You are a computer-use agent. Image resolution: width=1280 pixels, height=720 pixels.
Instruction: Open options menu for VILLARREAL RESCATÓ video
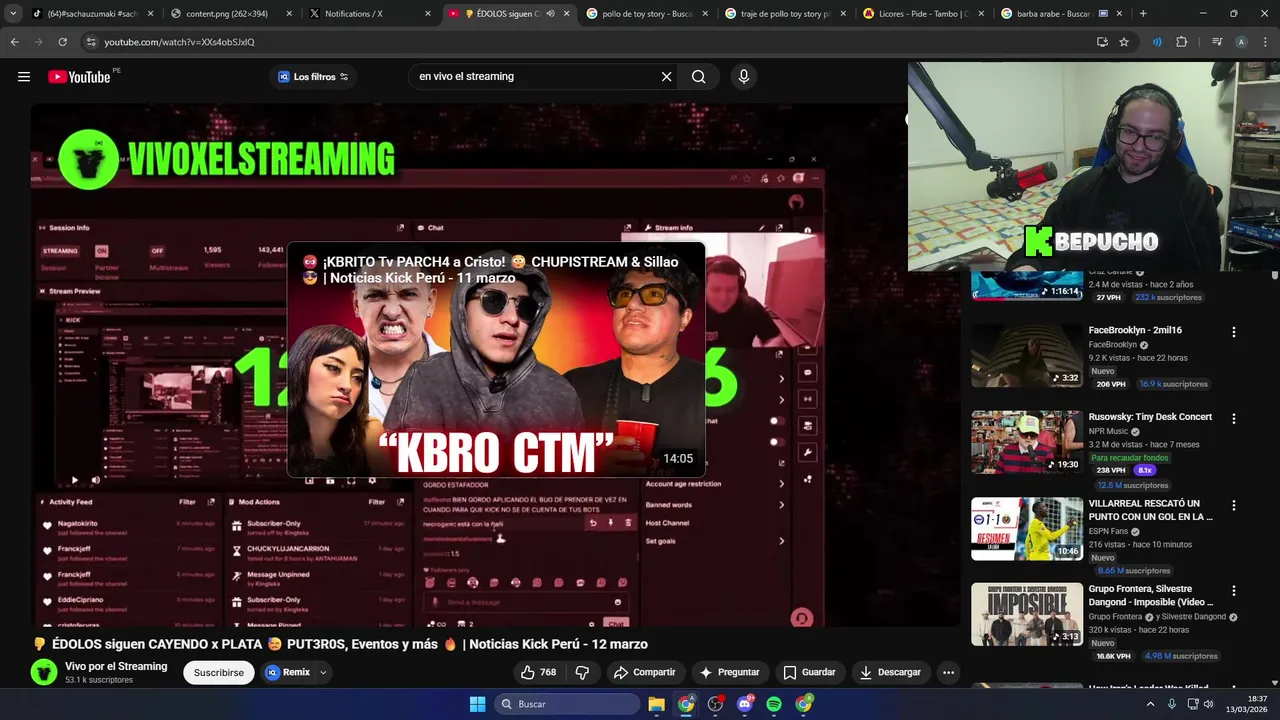click(x=1233, y=506)
